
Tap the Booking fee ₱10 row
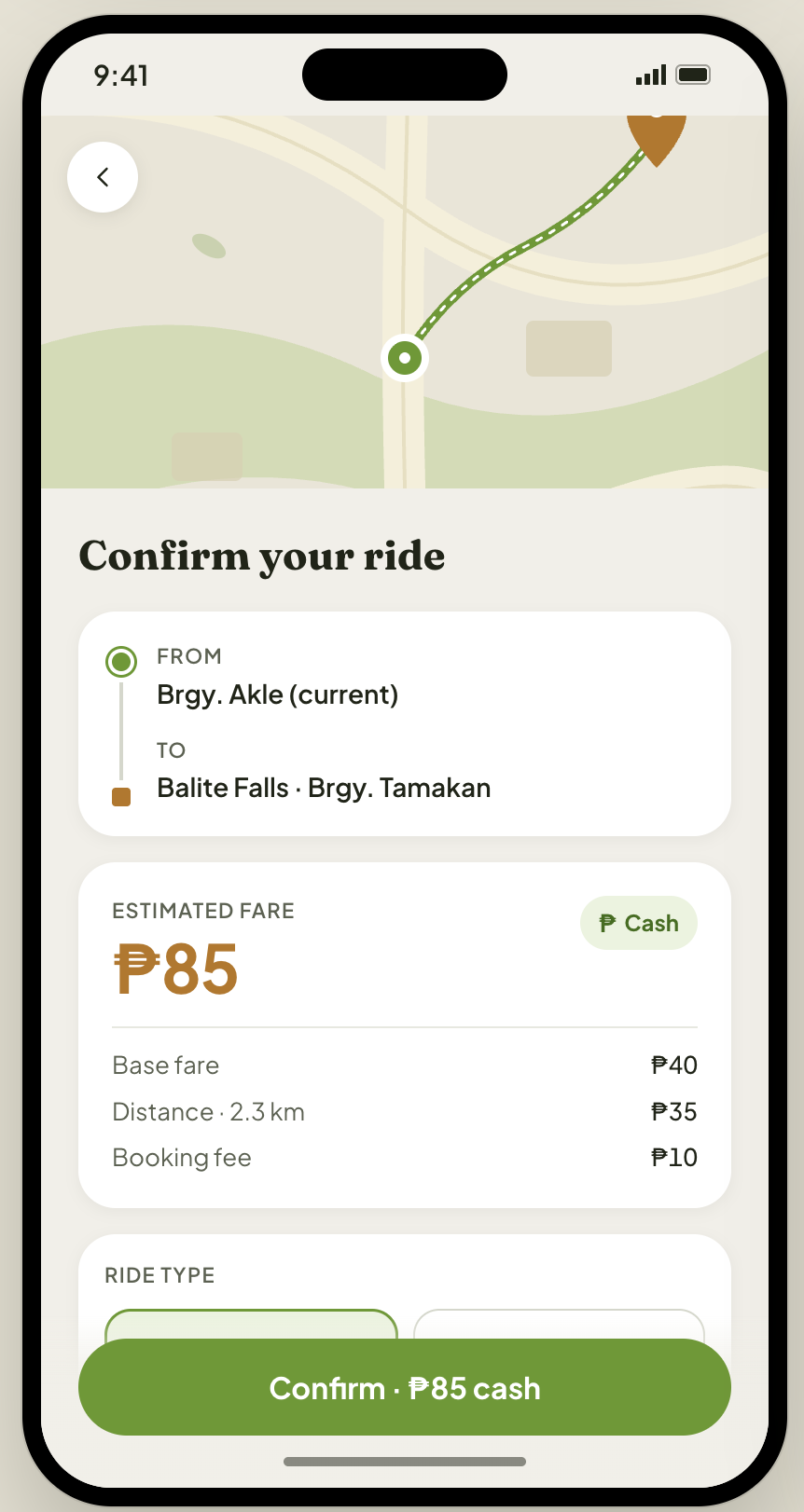[405, 1158]
